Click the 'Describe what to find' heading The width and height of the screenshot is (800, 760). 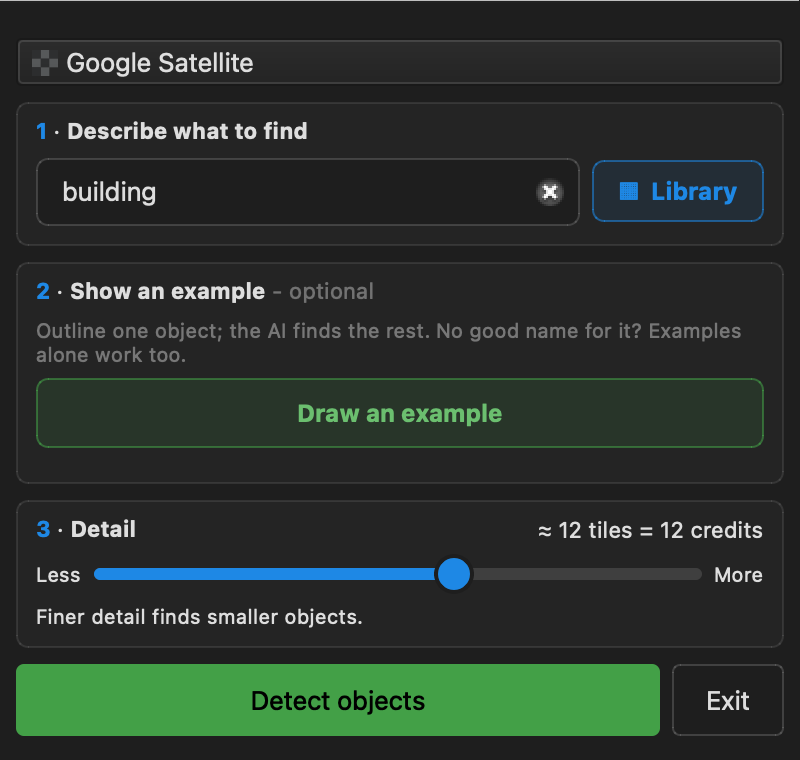pyautogui.click(x=187, y=131)
